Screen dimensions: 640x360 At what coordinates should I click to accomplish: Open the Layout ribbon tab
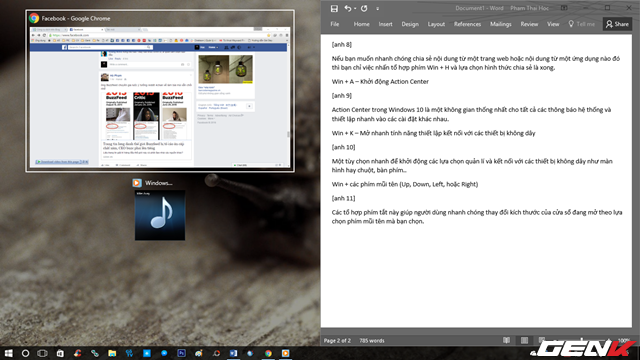coord(436,24)
